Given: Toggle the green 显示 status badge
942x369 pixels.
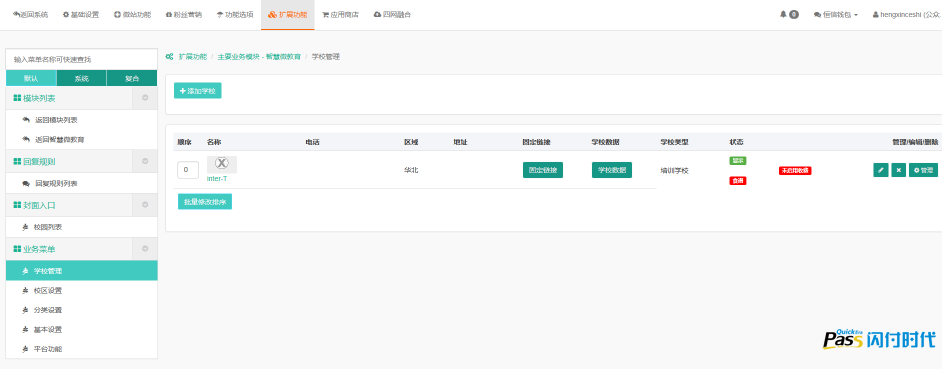Looking at the screenshot, I should pyautogui.click(x=738, y=160).
